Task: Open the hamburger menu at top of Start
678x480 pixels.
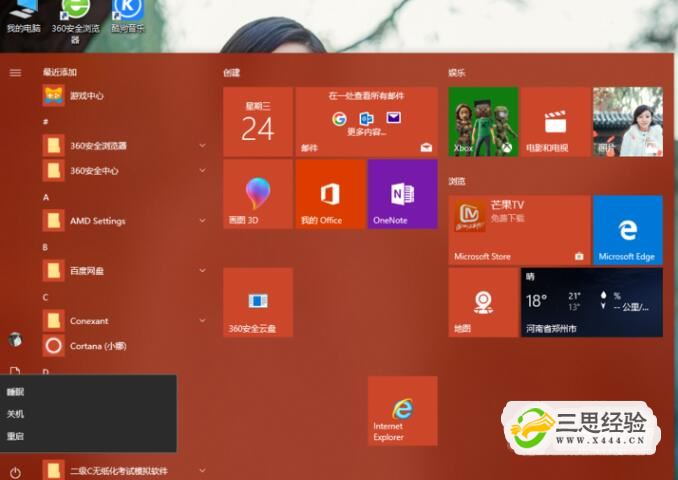Action: (15, 73)
